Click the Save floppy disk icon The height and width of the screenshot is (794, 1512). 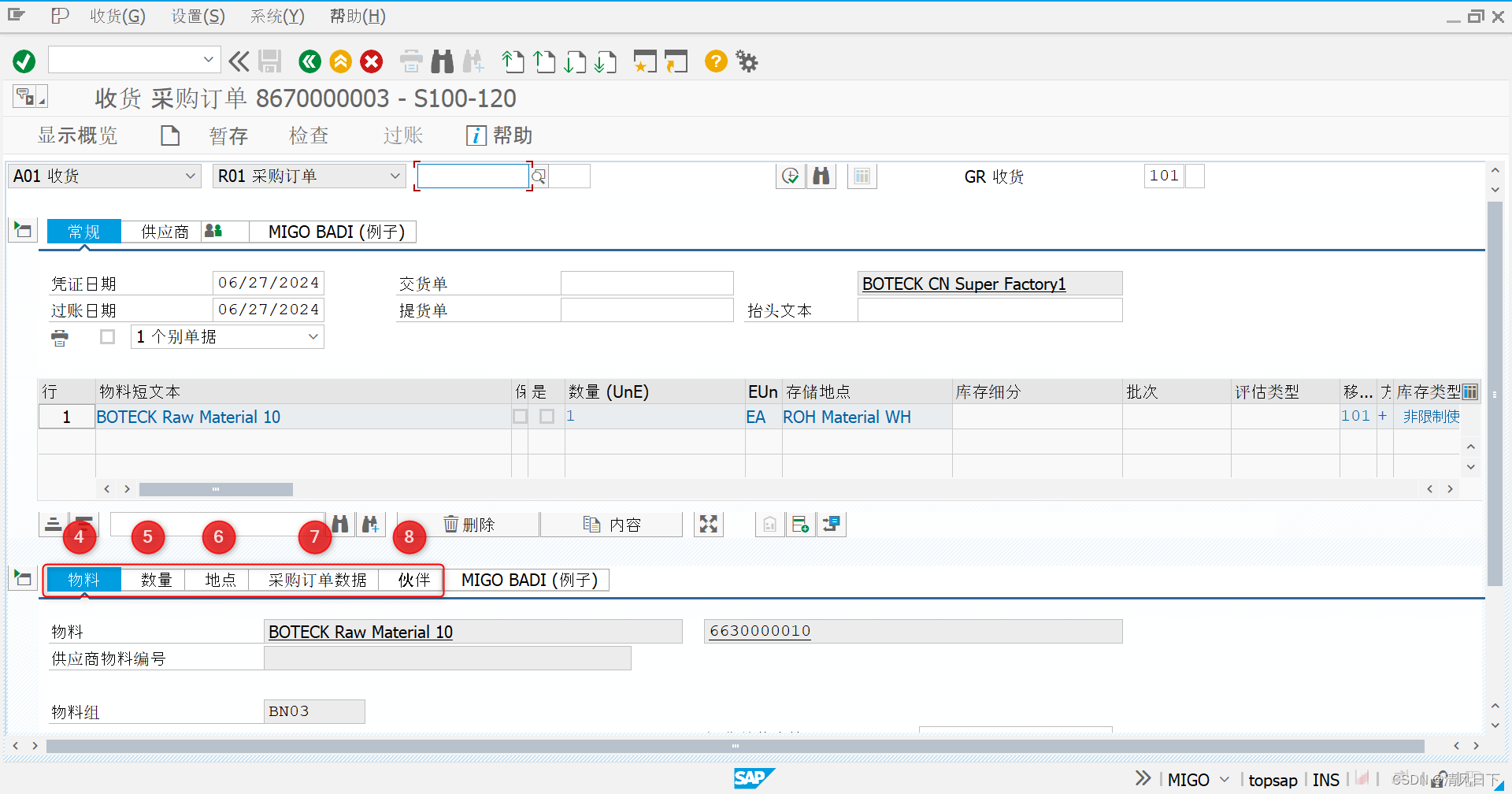point(270,61)
